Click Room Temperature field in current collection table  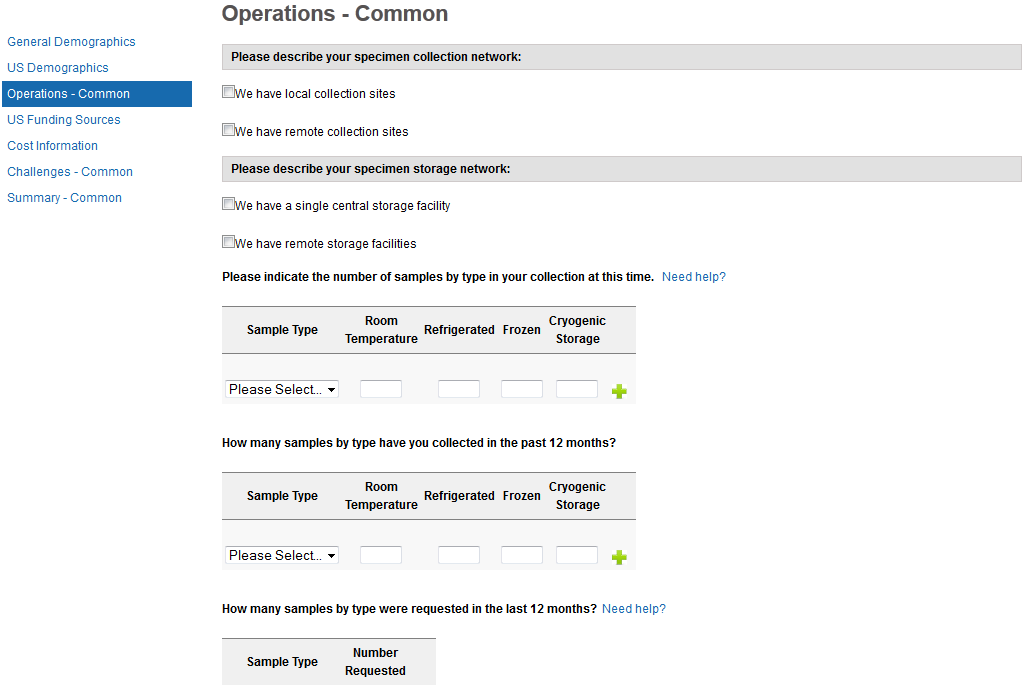381,389
